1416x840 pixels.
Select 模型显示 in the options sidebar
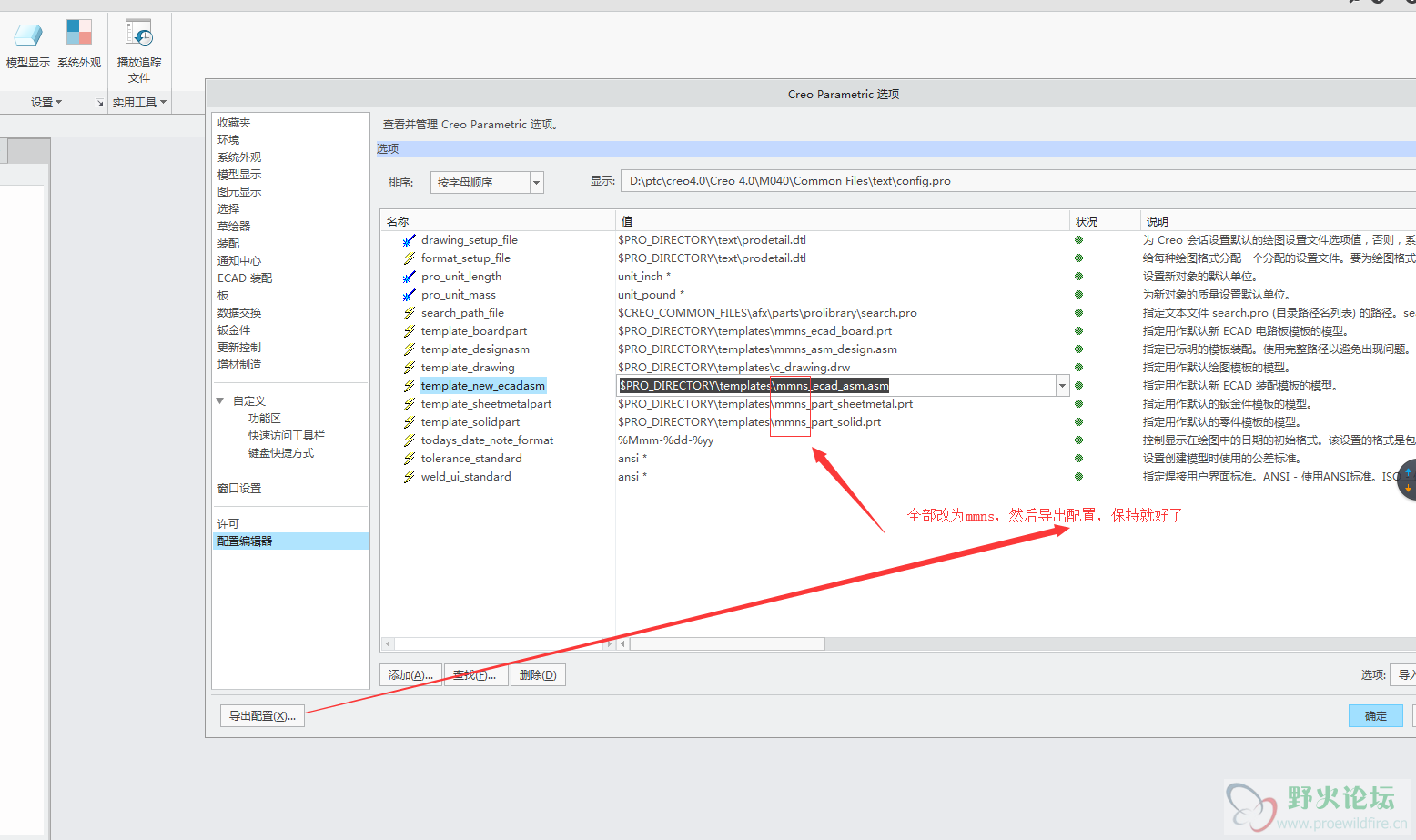coord(239,175)
